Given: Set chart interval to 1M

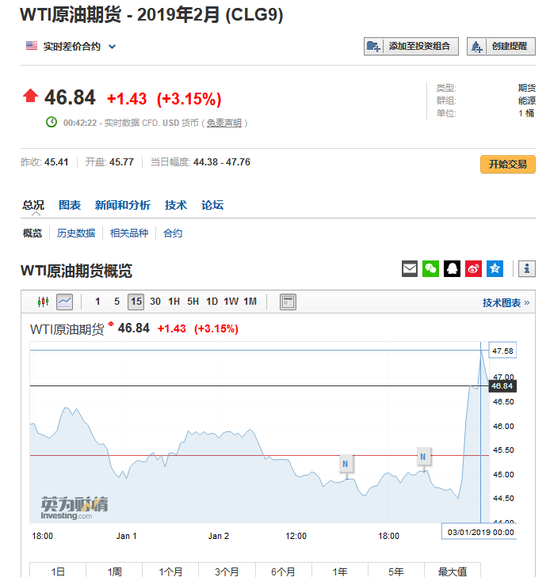Looking at the screenshot, I should 250,302.
